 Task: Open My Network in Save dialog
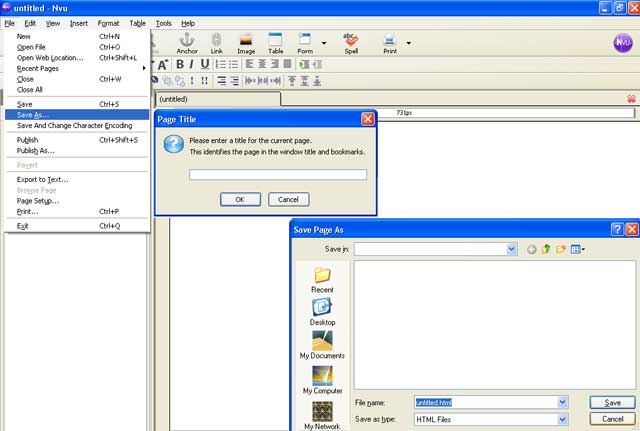322,415
